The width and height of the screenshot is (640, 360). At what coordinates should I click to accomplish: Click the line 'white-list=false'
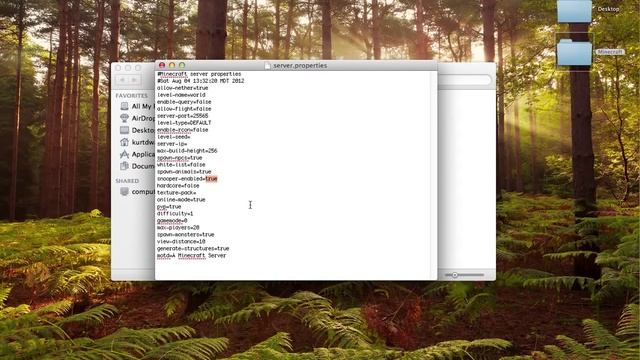(181, 165)
